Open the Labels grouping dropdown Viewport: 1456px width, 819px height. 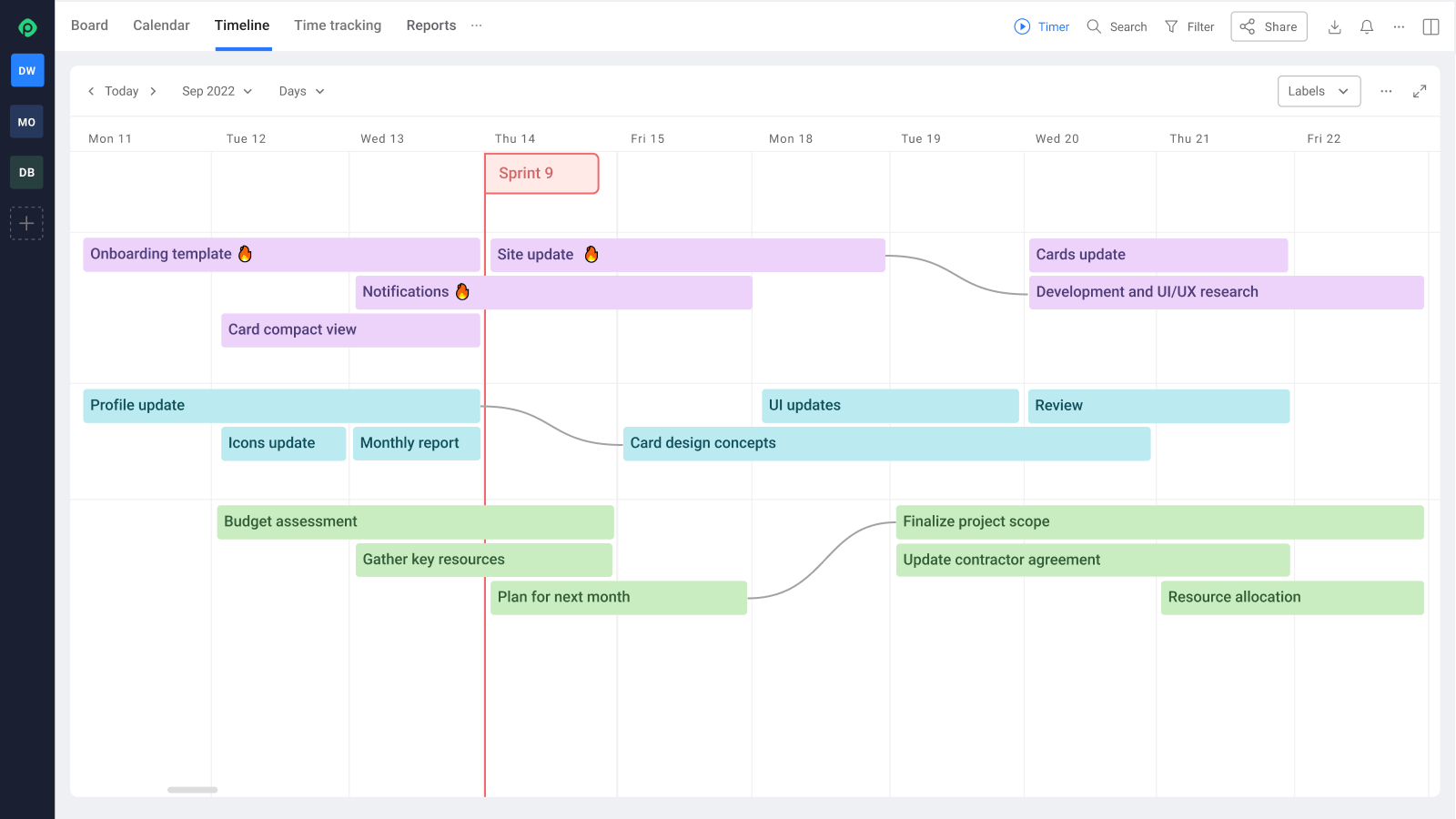(1319, 91)
